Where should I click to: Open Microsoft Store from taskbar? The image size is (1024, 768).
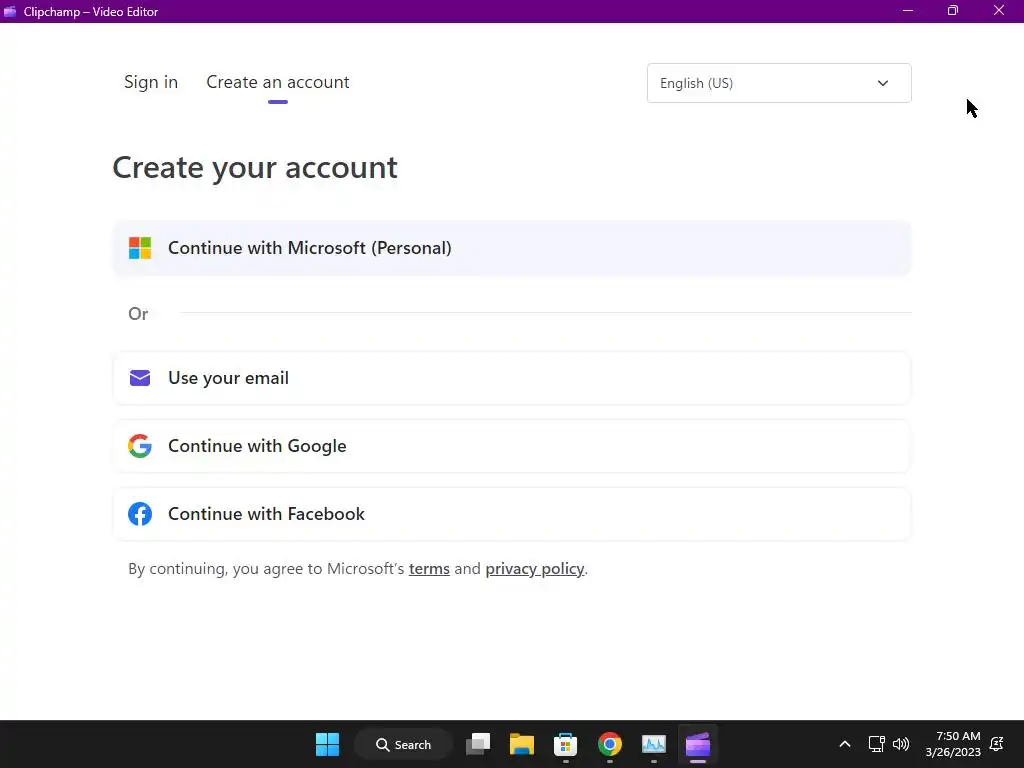566,744
